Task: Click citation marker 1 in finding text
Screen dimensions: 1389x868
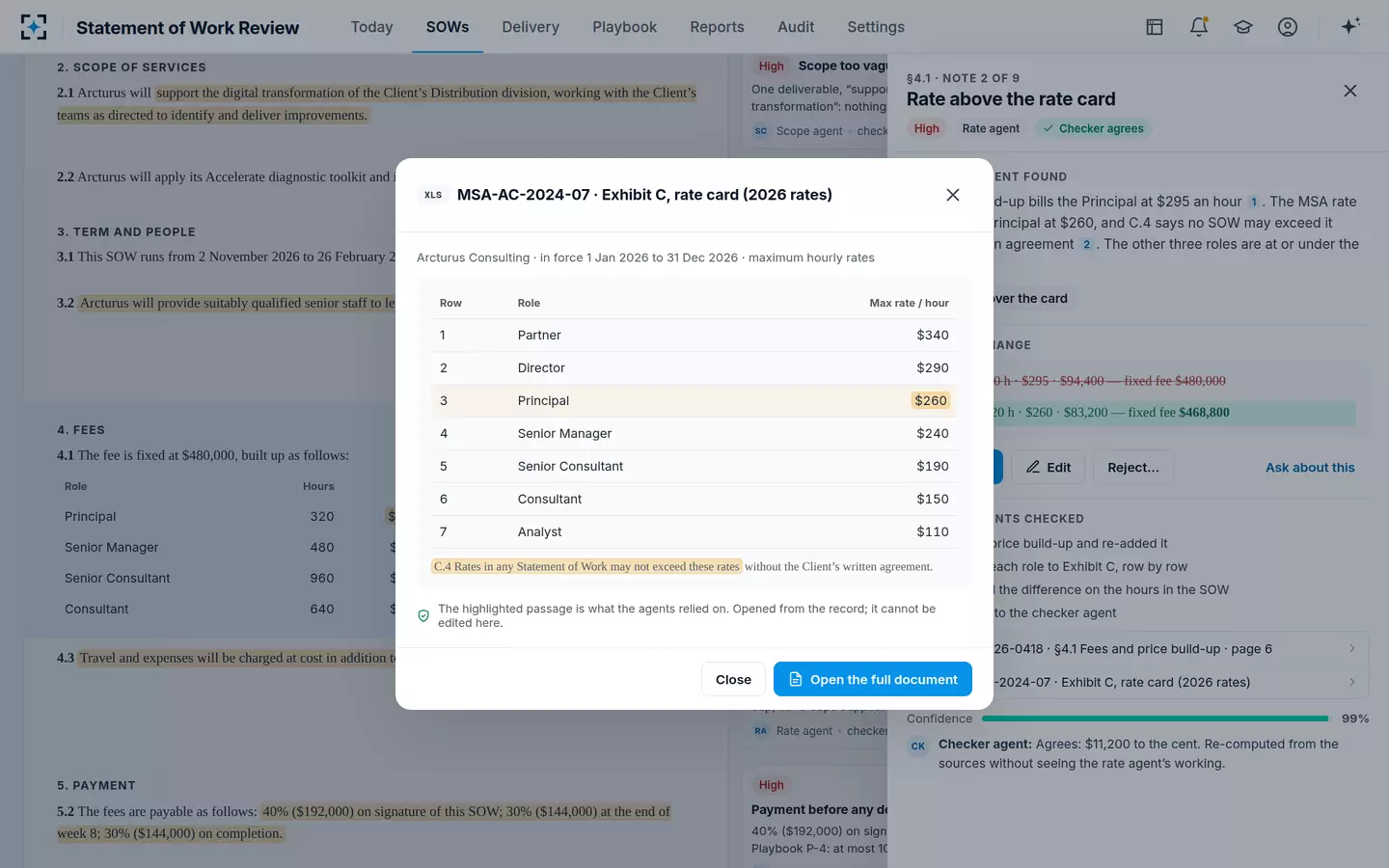Action: click(1254, 202)
